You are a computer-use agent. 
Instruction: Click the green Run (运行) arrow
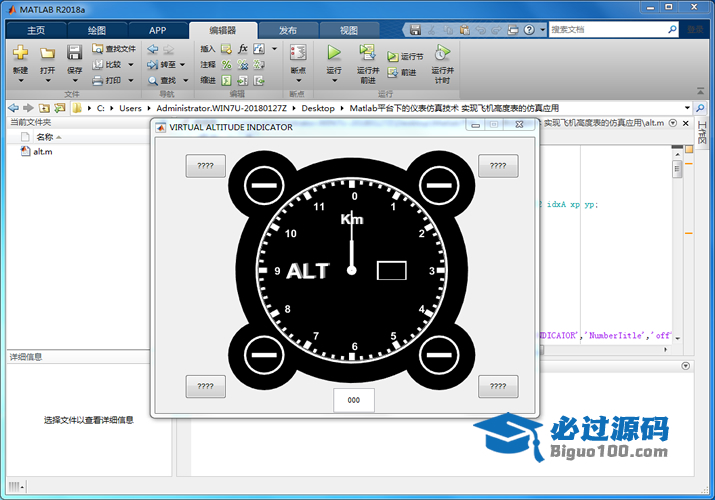coord(334,52)
